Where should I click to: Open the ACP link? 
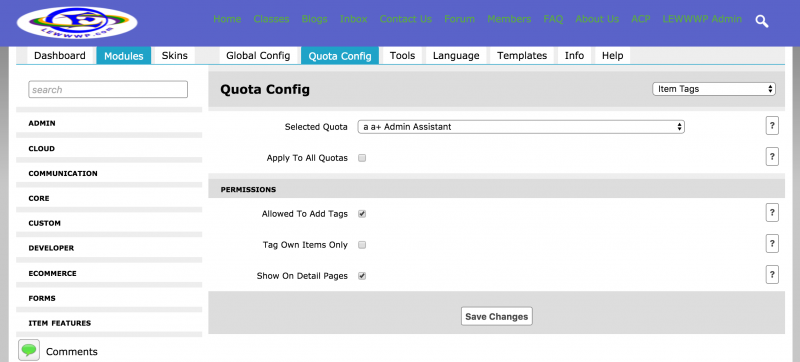[x=641, y=19]
